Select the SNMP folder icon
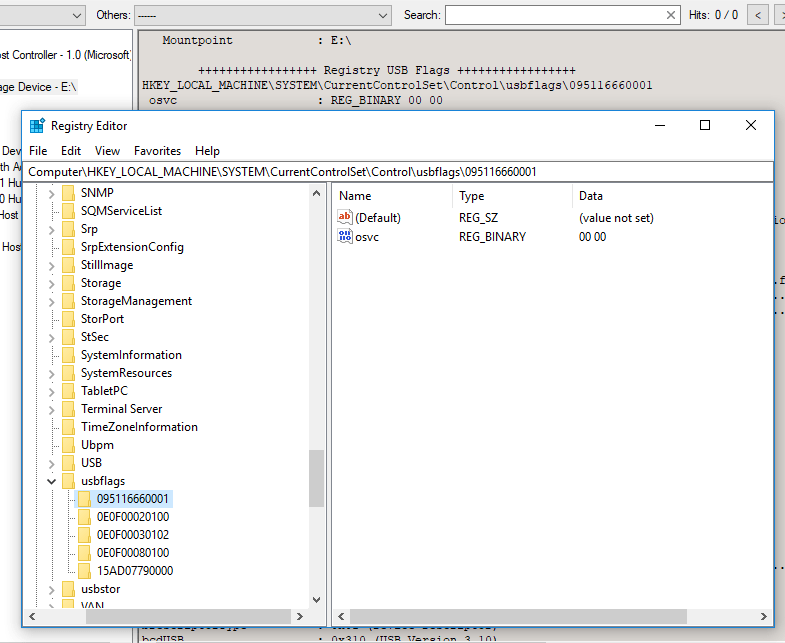Viewport: 785px width, 643px height. [69, 193]
